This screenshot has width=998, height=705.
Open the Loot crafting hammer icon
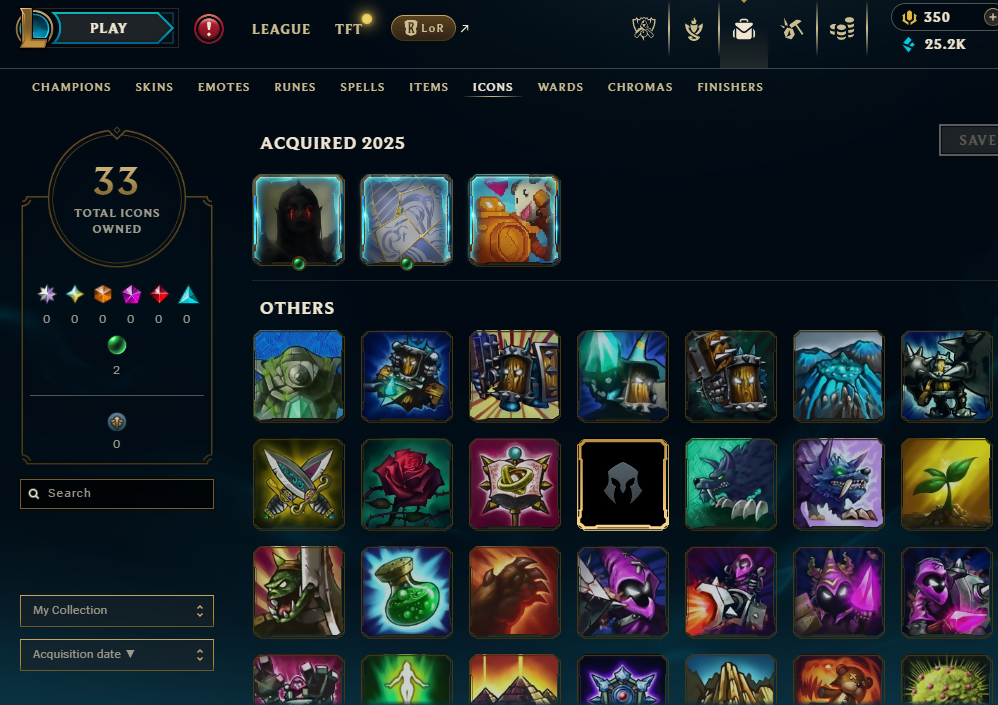792,29
